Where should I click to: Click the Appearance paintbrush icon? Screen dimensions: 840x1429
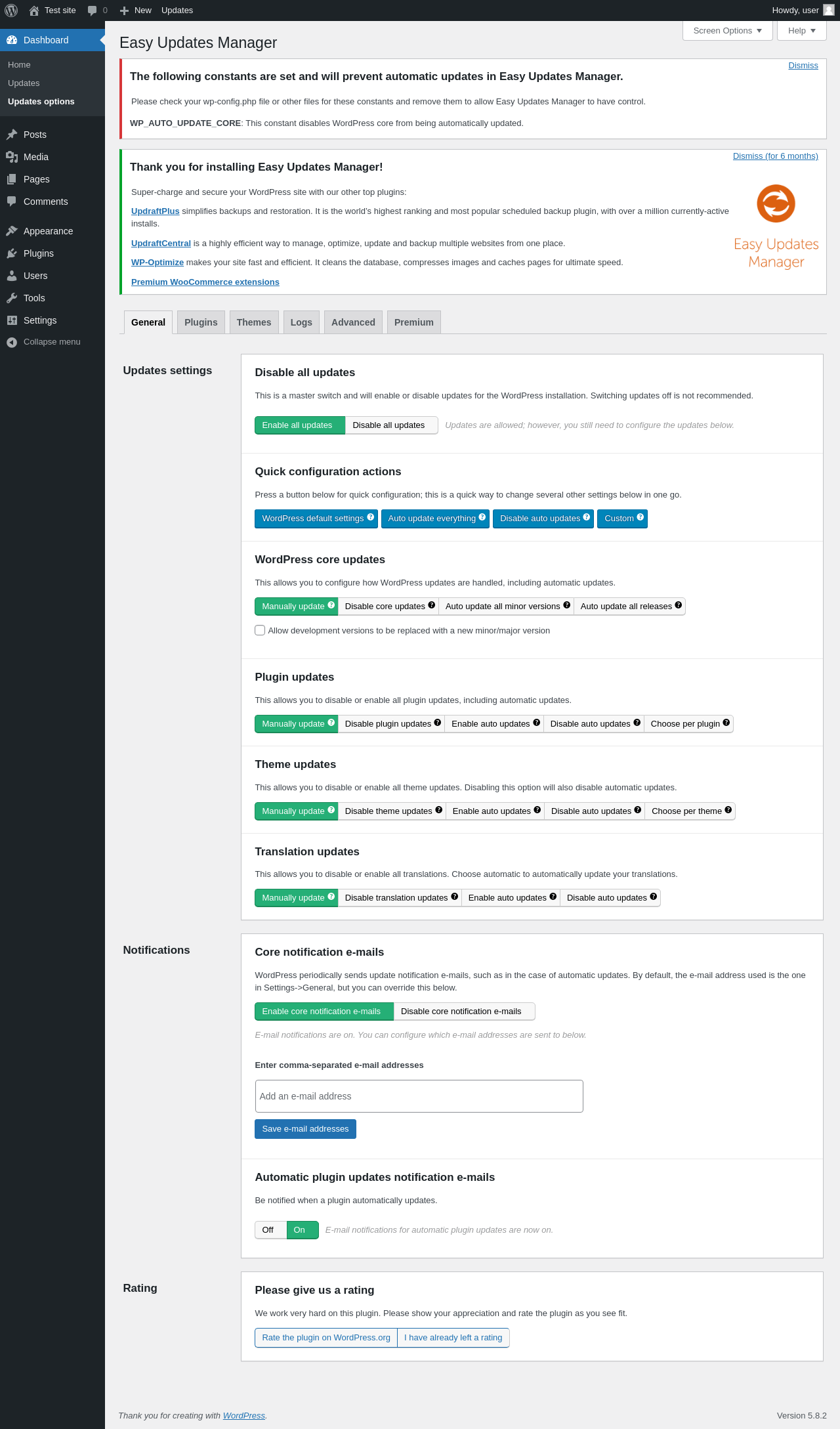pyautogui.click(x=12, y=231)
